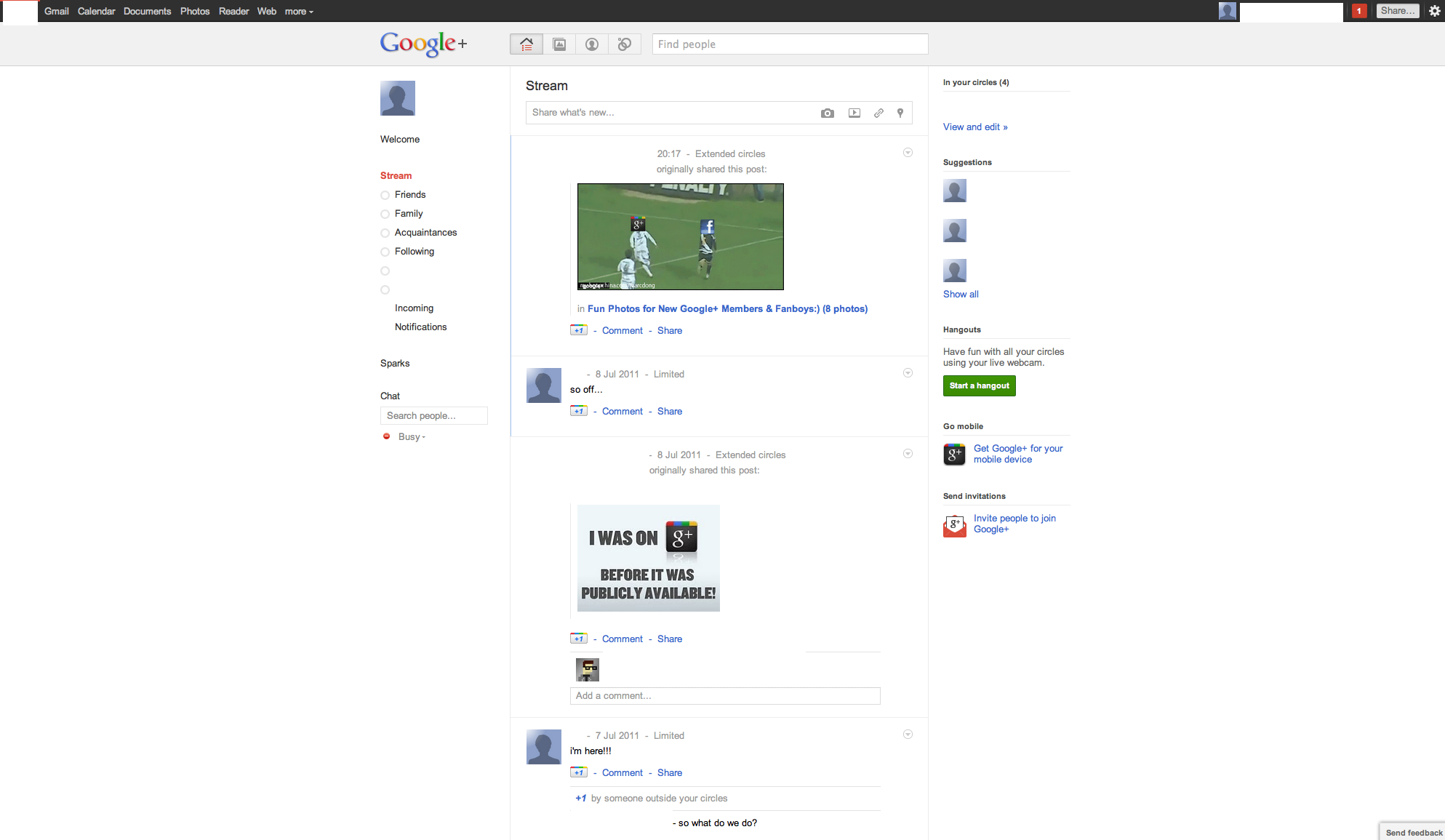The height and width of the screenshot is (840, 1445).
Task: Open the settings gear icon
Action: click(1434, 11)
